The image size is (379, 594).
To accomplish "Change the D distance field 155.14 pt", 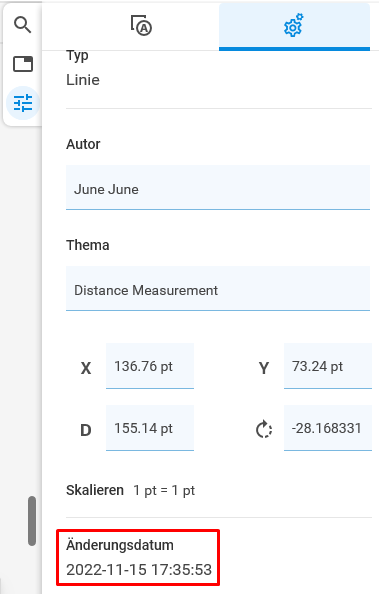I will (150, 428).
